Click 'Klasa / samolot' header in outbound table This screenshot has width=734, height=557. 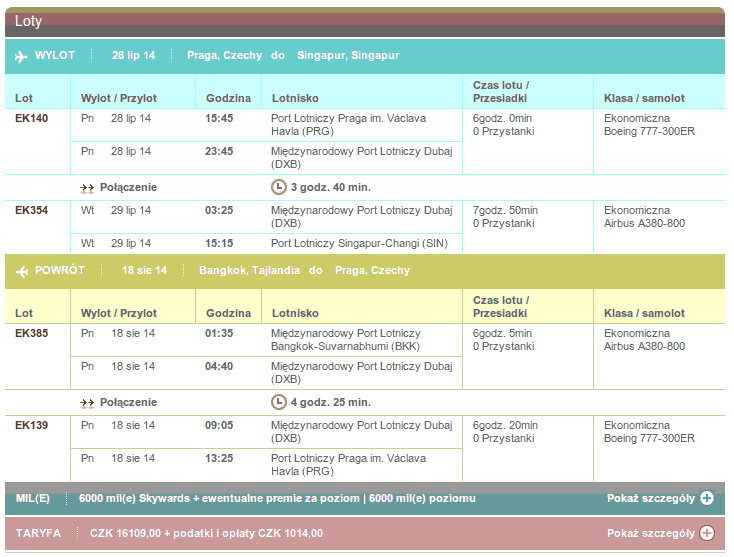point(644,98)
